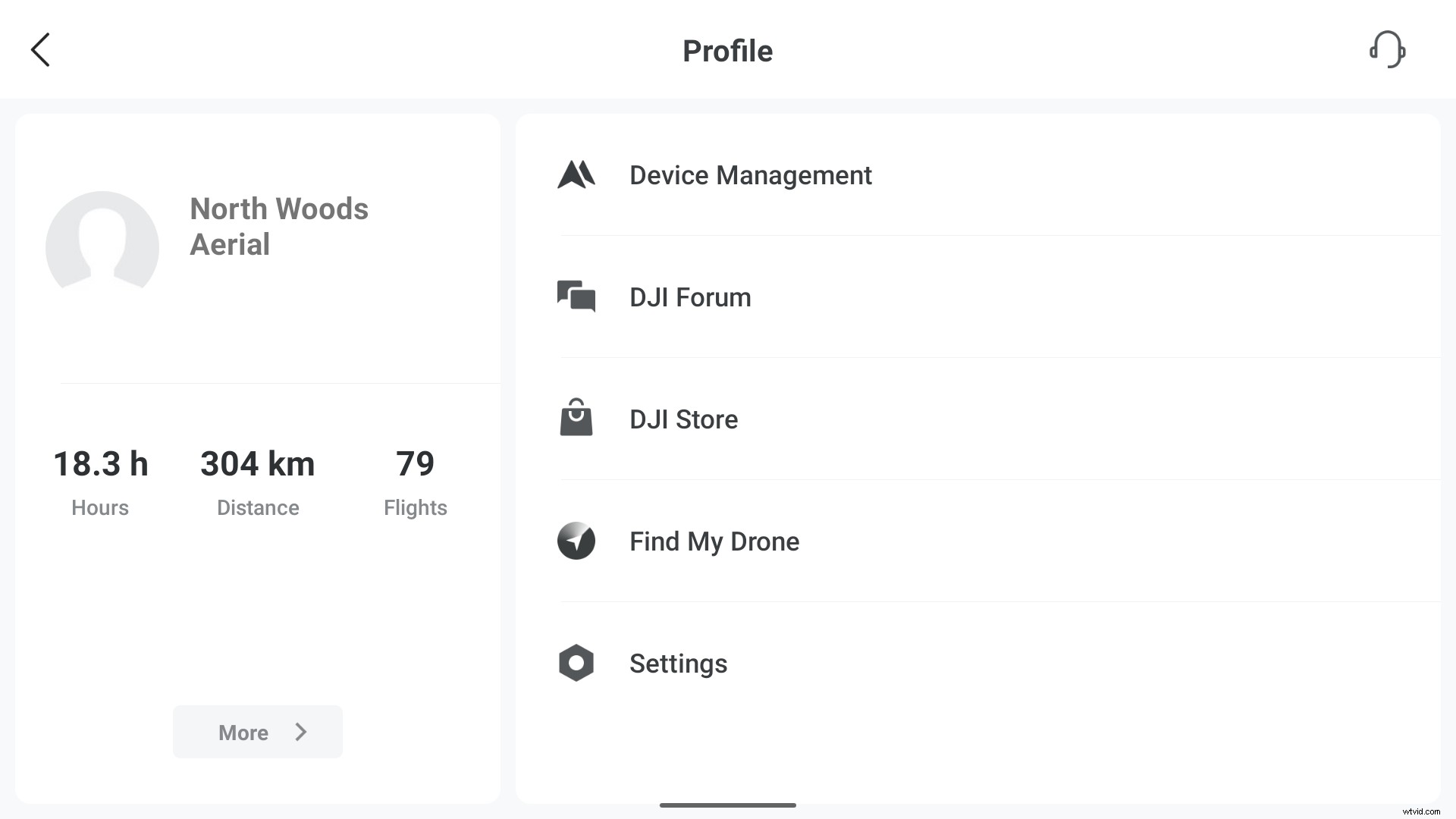Click the chevron next to More

click(301, 732)
